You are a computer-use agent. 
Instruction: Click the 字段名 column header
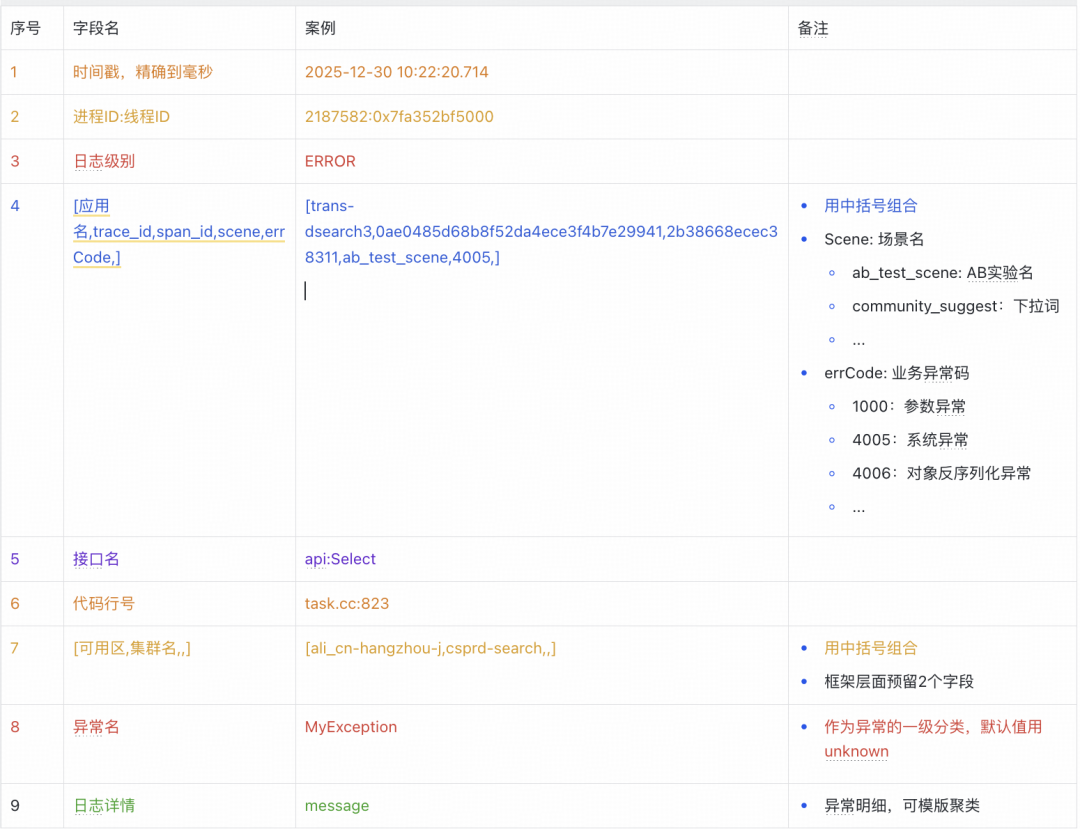coord(96,28)
